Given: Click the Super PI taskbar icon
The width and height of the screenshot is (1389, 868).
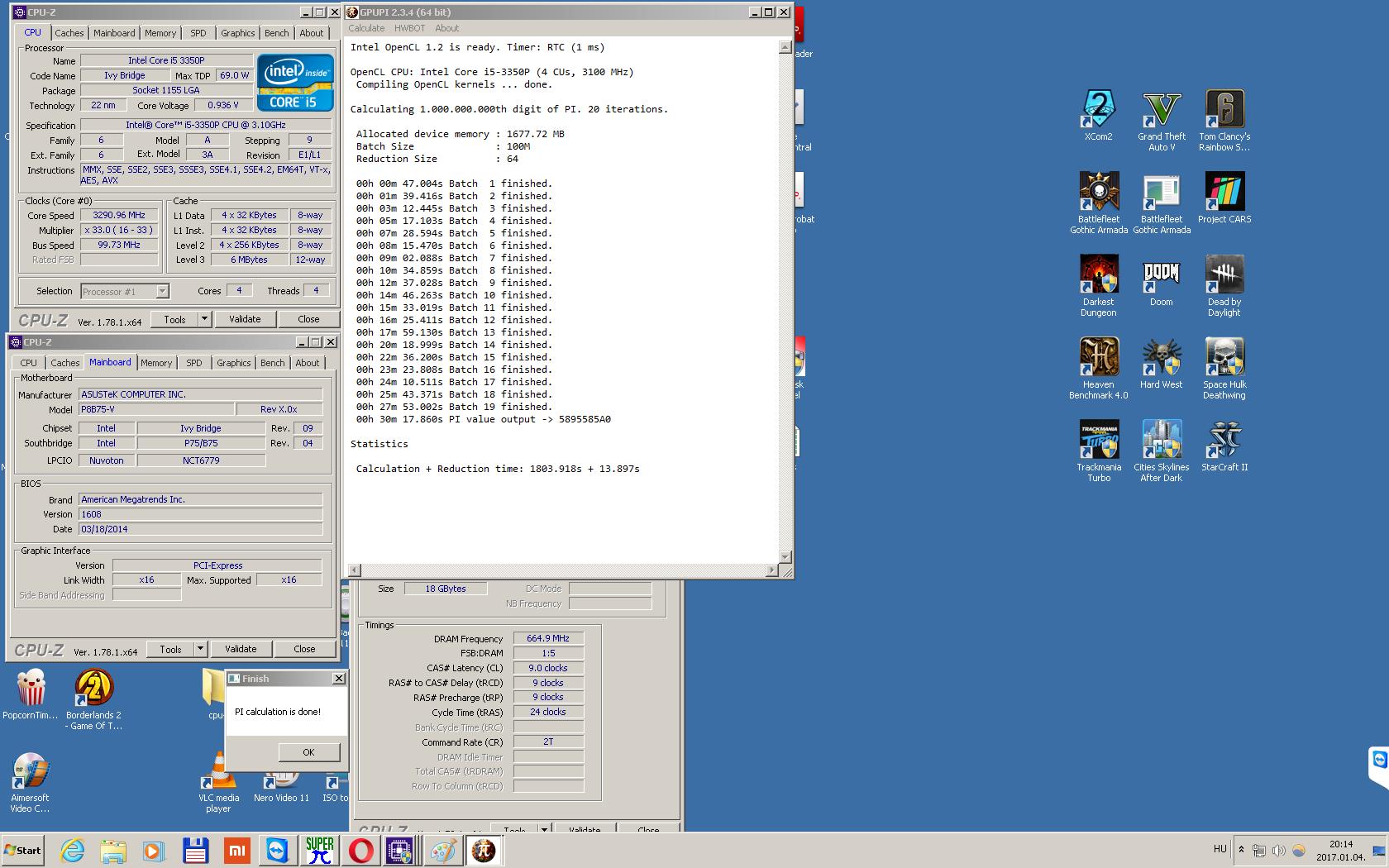Looking at the screenshot, I should pos(319,851).
